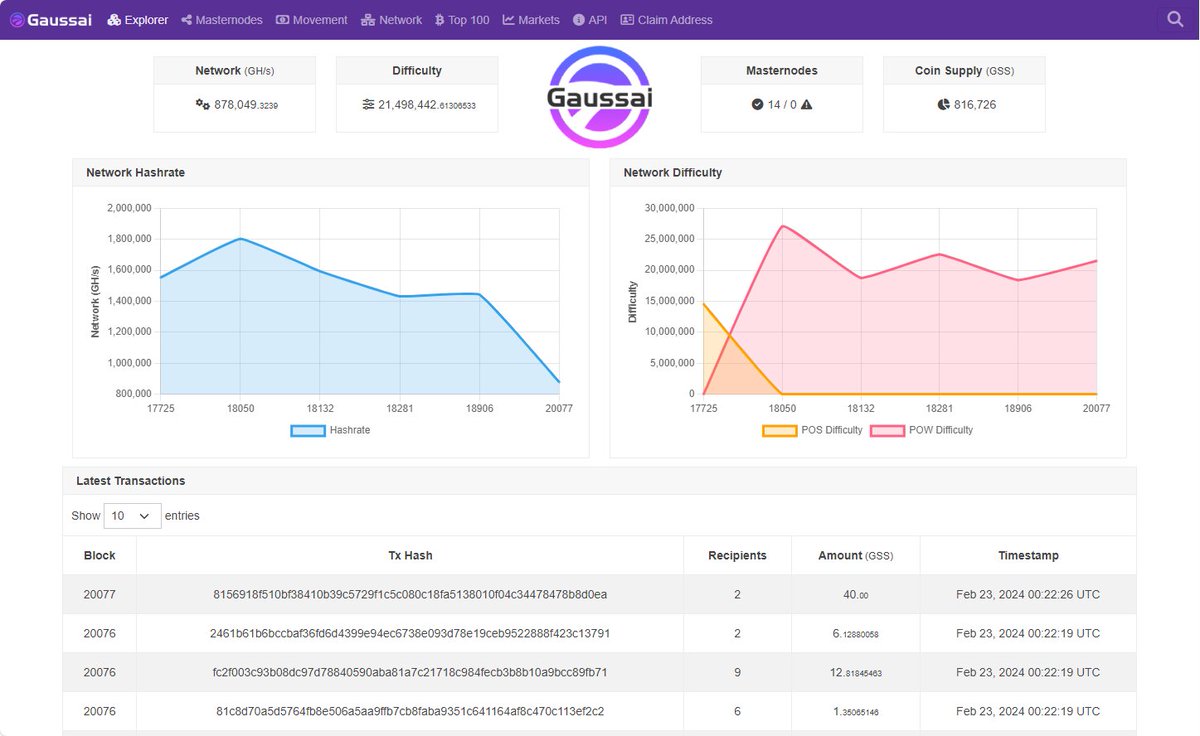Open transaction hash starting 81c8d70a
1200x736 pixels.
(410, 711)
